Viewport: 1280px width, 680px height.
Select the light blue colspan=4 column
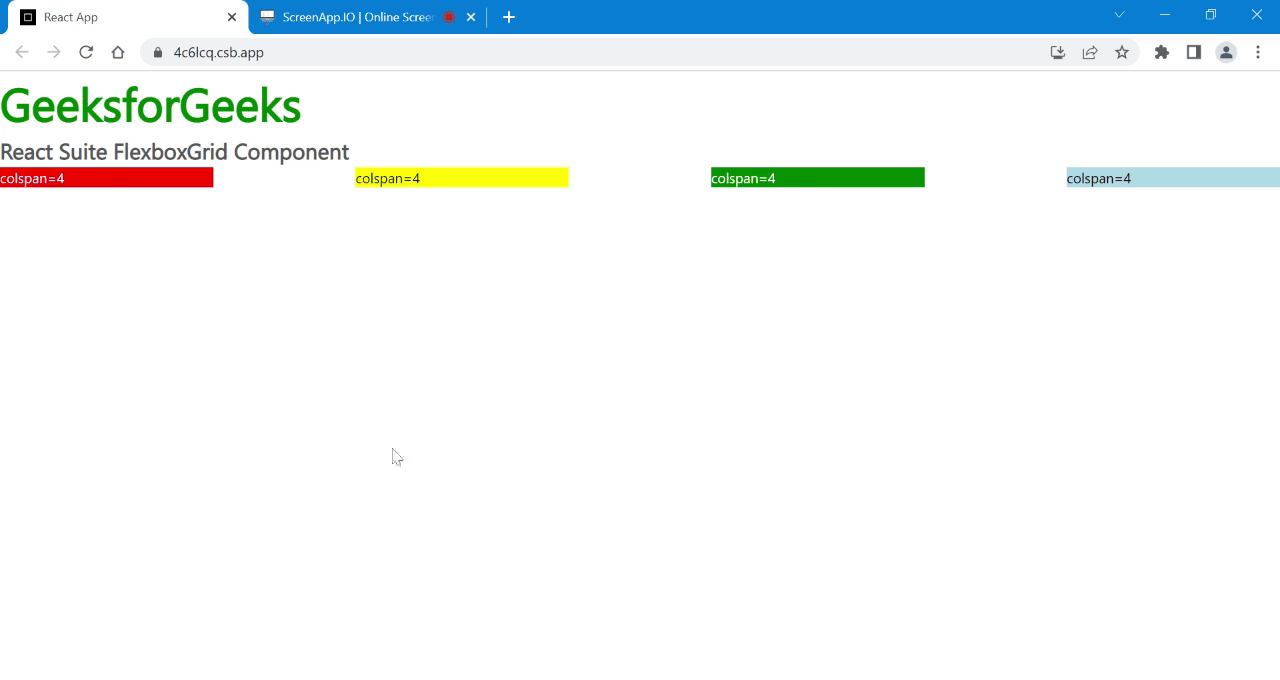pyautogui.click(x=1173, y=177)
